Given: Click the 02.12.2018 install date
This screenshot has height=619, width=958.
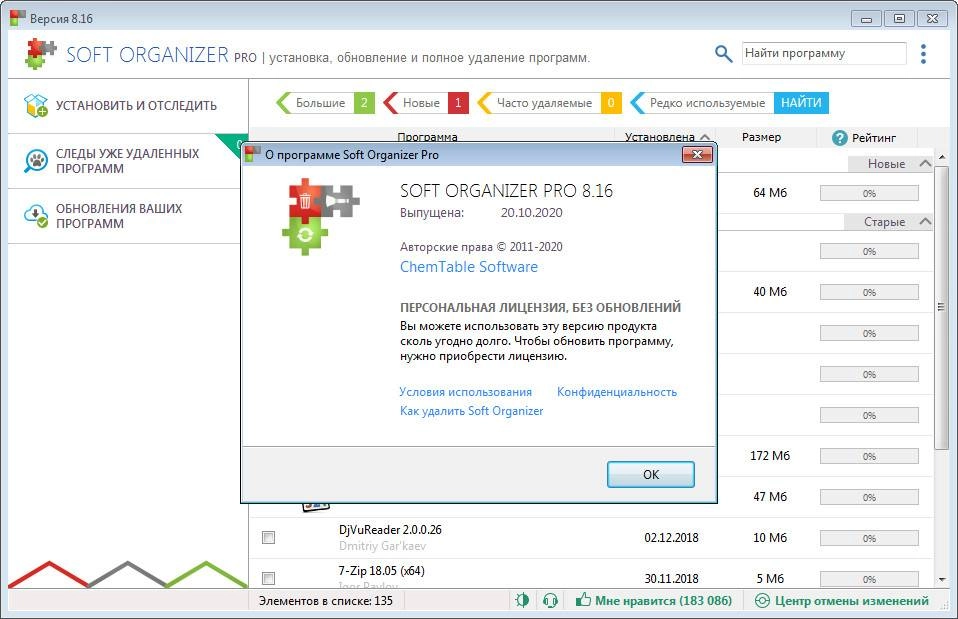Looking at the screenshot, I should tap(671, 538).
